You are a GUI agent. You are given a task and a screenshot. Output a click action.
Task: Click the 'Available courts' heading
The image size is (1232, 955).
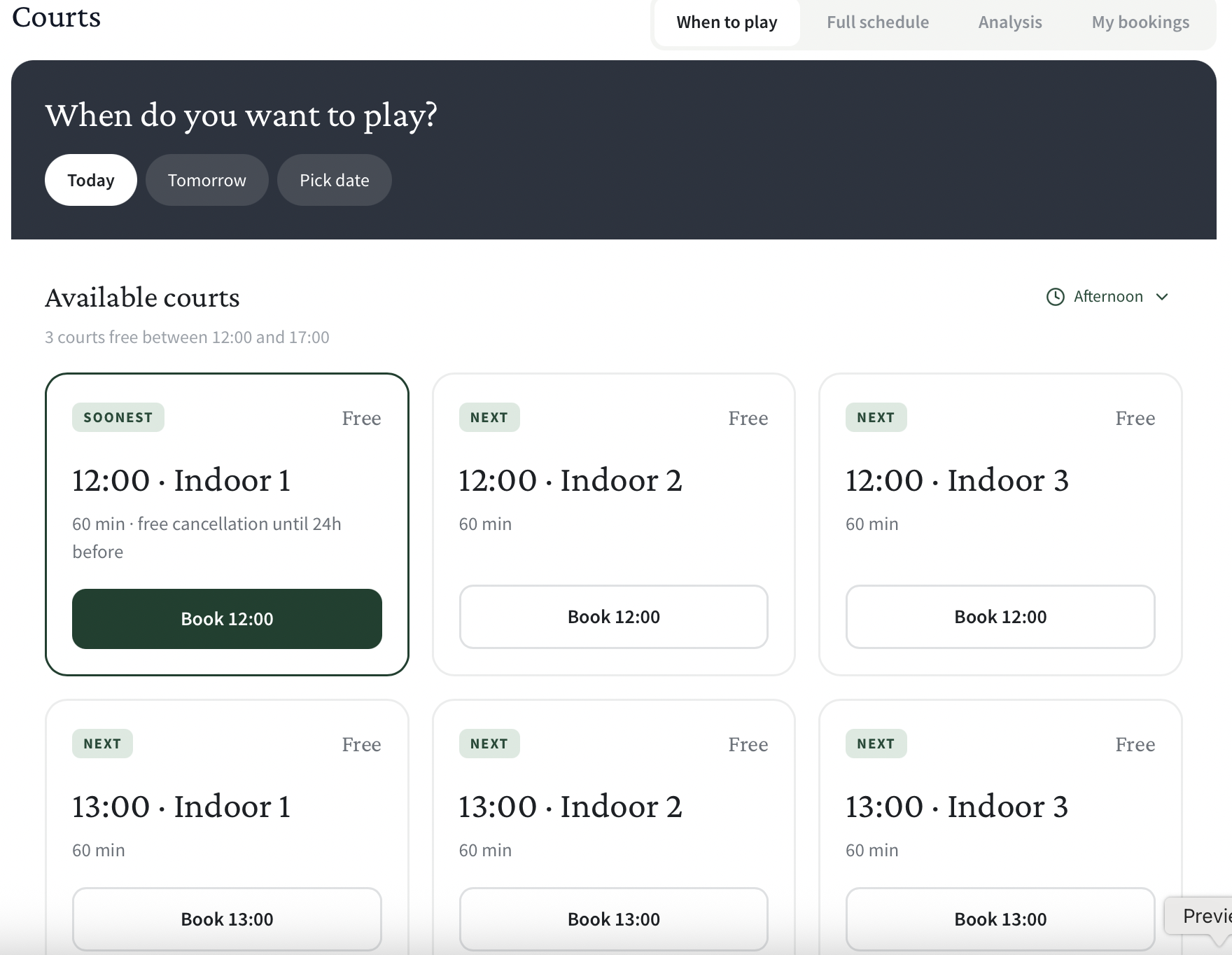[142, 298]
